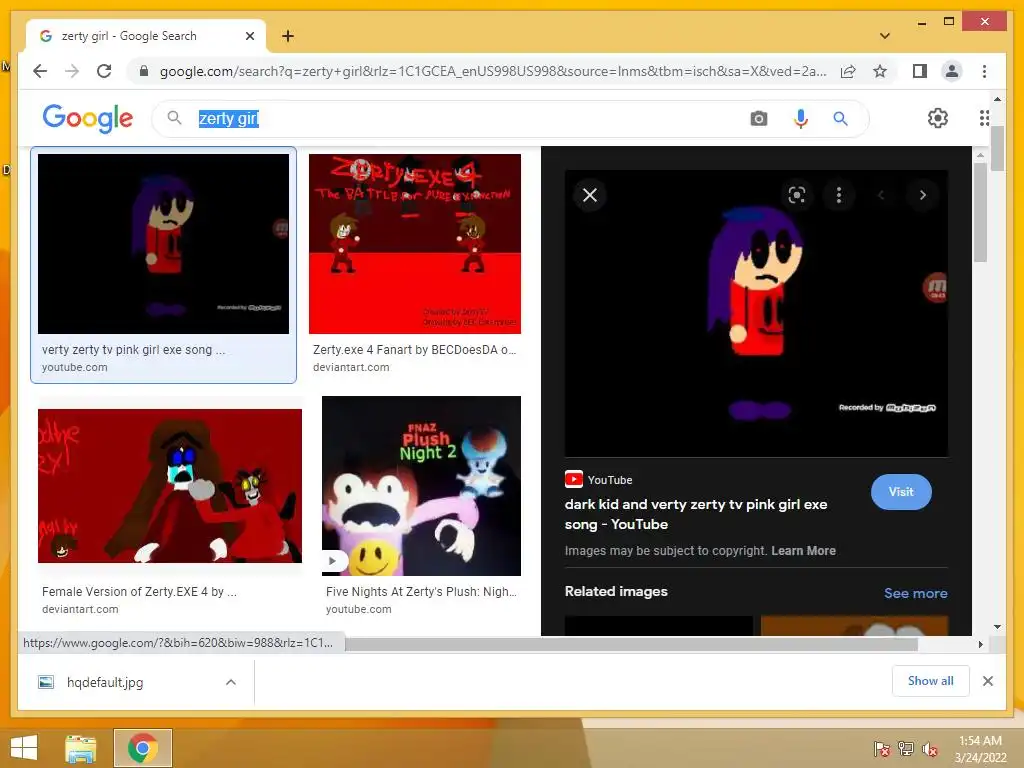The image size is (1024, 768).
Task: Click the Zerty.exe 4 Fanart caption
Action: [x=415, y=349]
